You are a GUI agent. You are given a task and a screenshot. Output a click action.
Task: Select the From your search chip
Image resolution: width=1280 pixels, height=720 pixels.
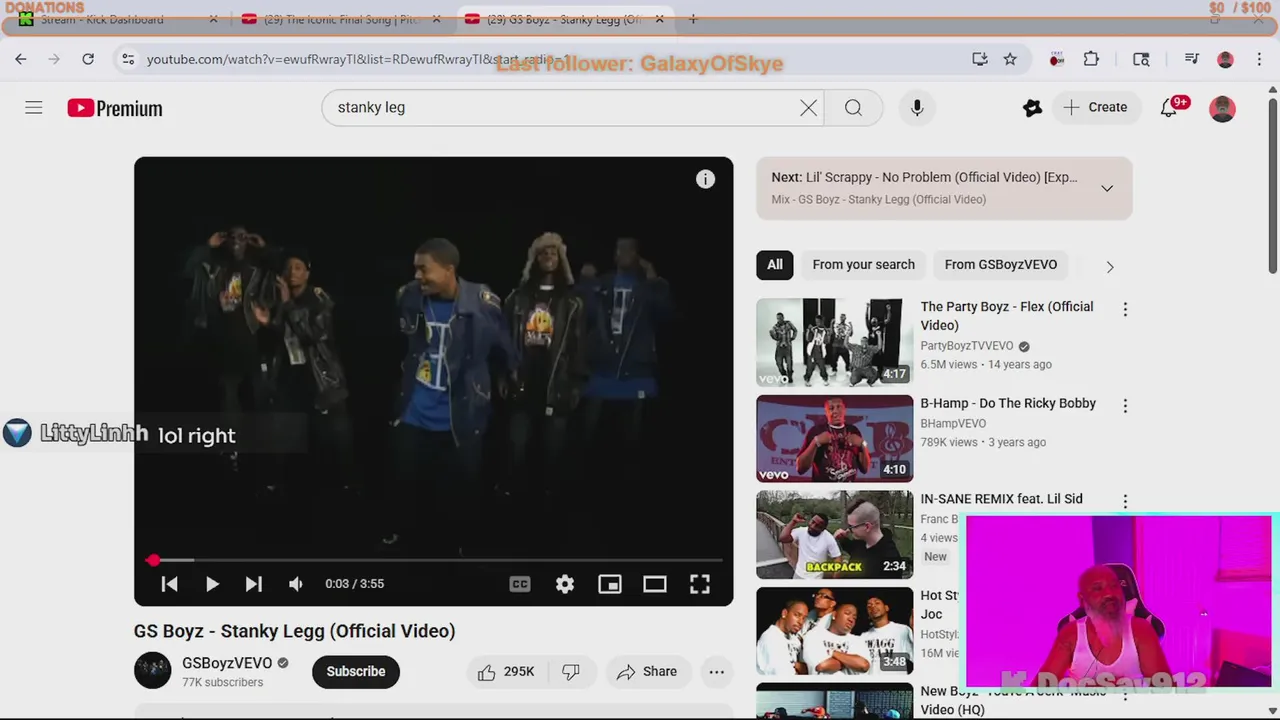[x=864, y=265]
